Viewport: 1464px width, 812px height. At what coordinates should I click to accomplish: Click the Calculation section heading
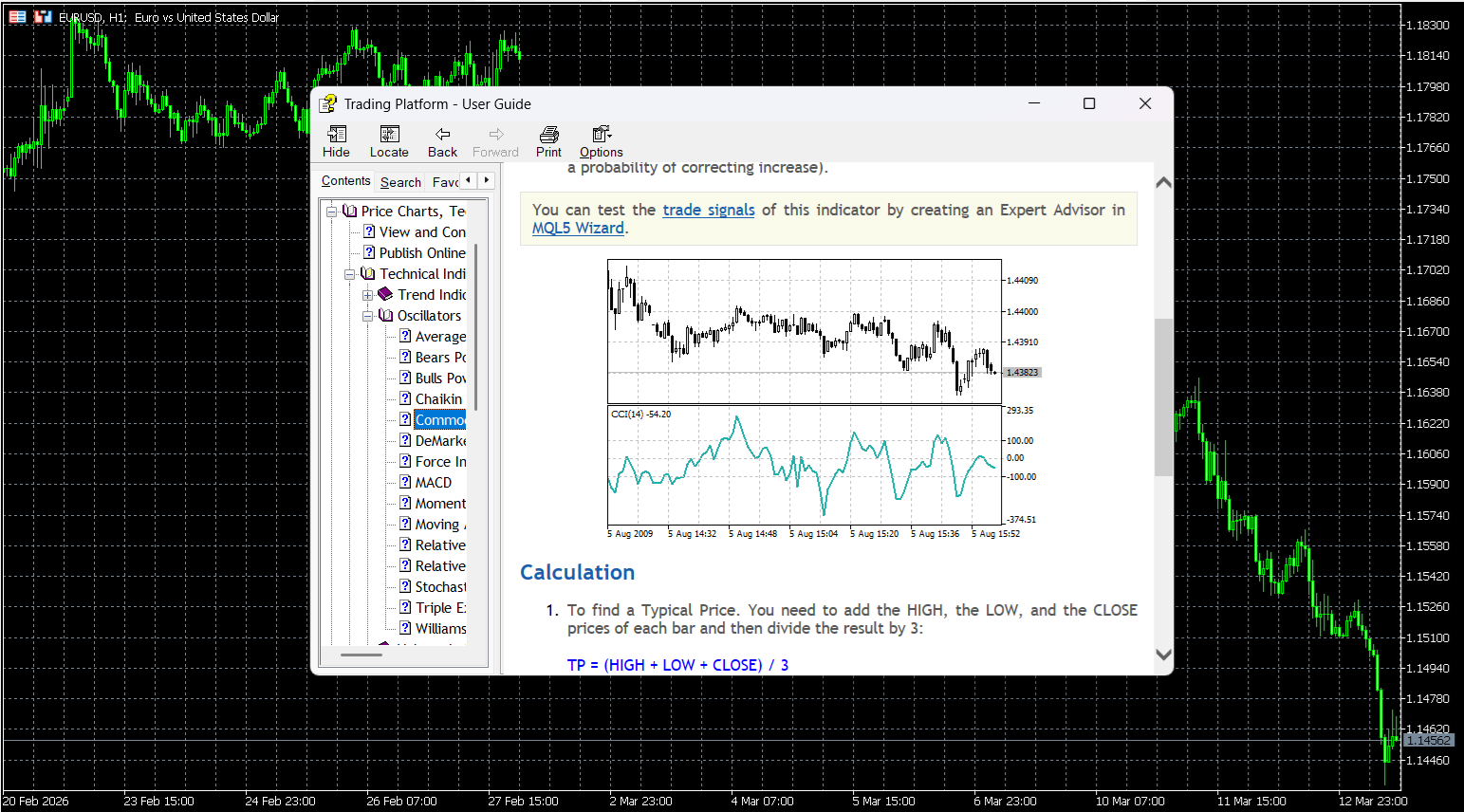point(577,572)
